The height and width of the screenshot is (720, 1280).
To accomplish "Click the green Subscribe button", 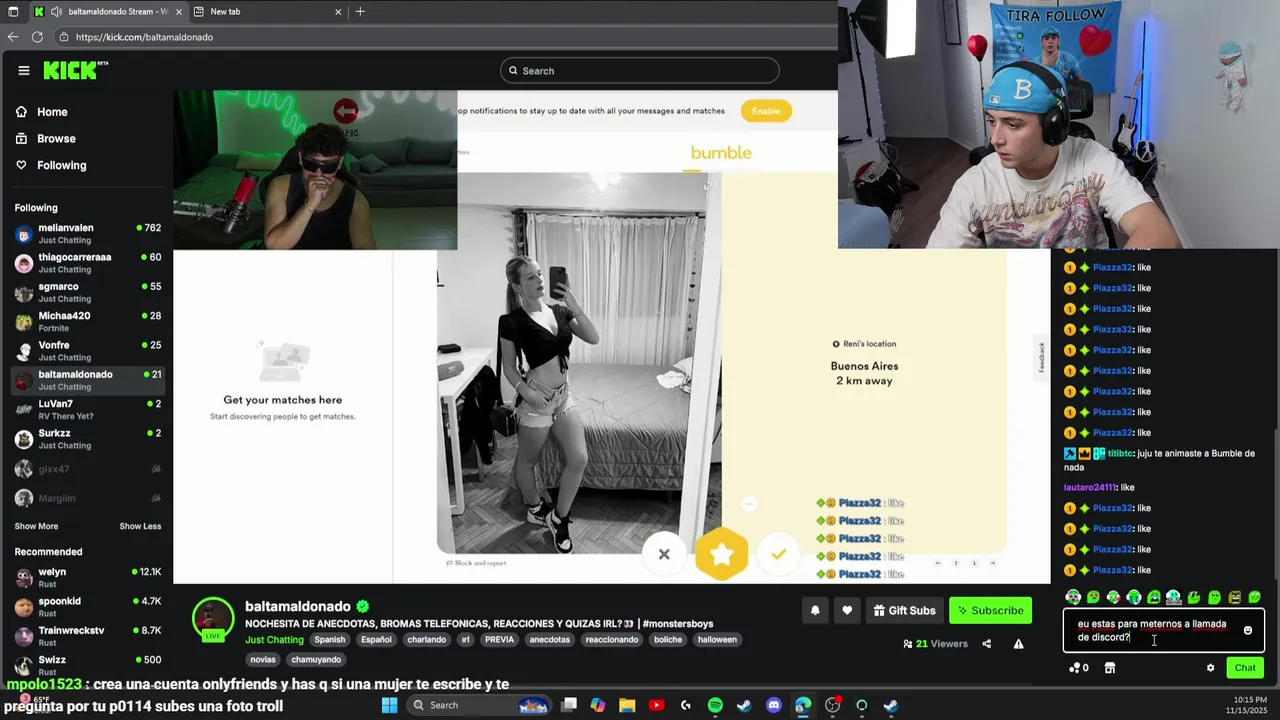I will point(990,610).
